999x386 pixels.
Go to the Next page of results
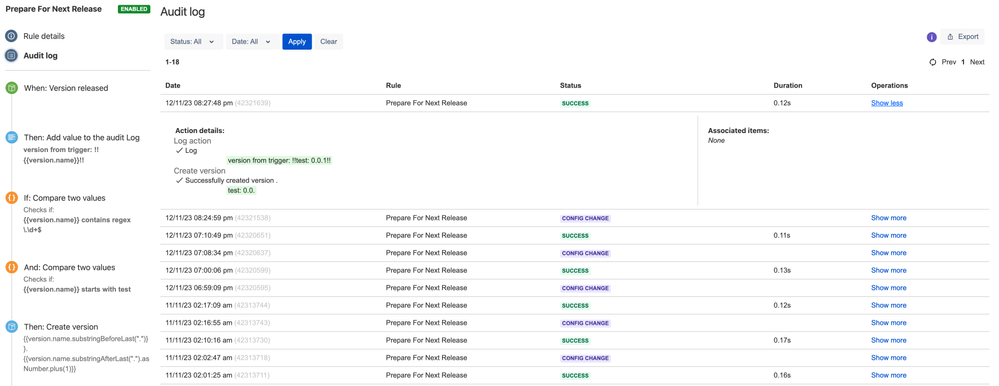tap(977, 62)
